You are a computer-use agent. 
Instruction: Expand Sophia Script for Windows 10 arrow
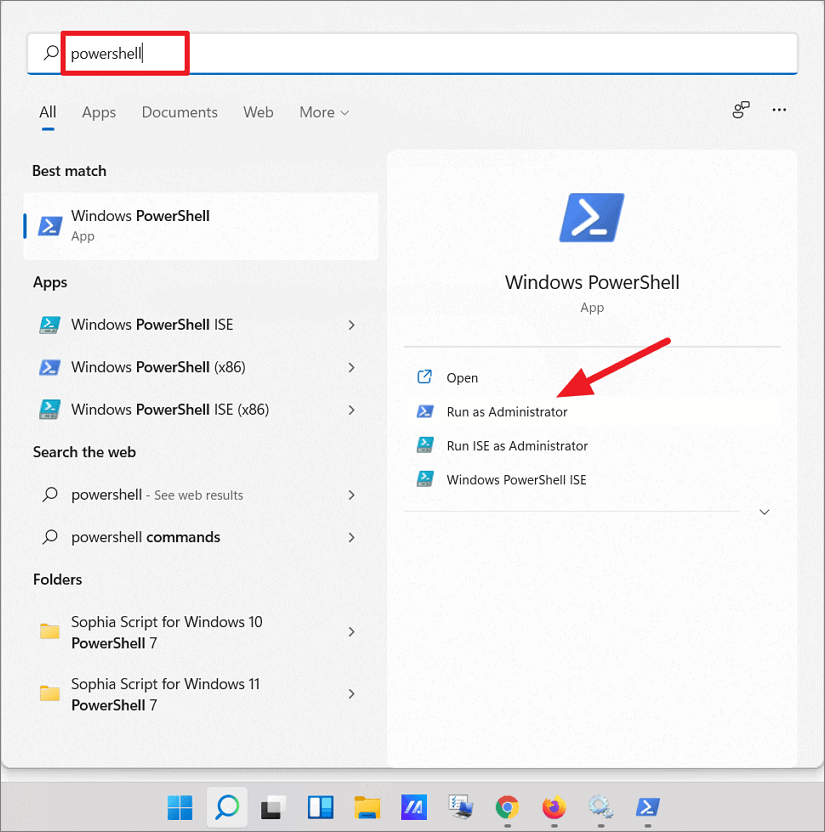(x=351, y=631)
